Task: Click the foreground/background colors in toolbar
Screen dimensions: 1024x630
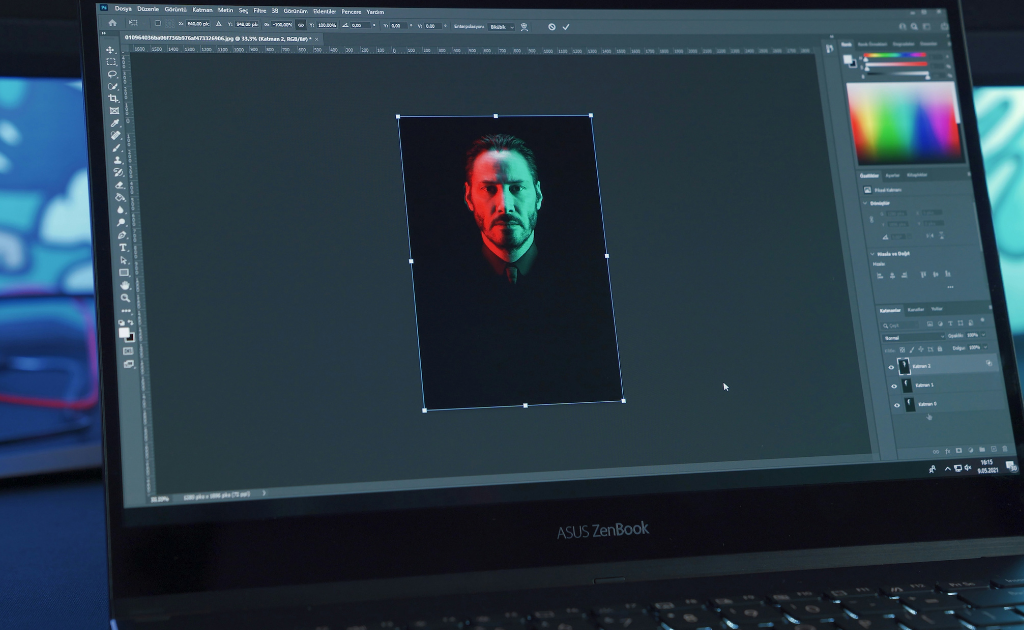Action: coord(125,334)
